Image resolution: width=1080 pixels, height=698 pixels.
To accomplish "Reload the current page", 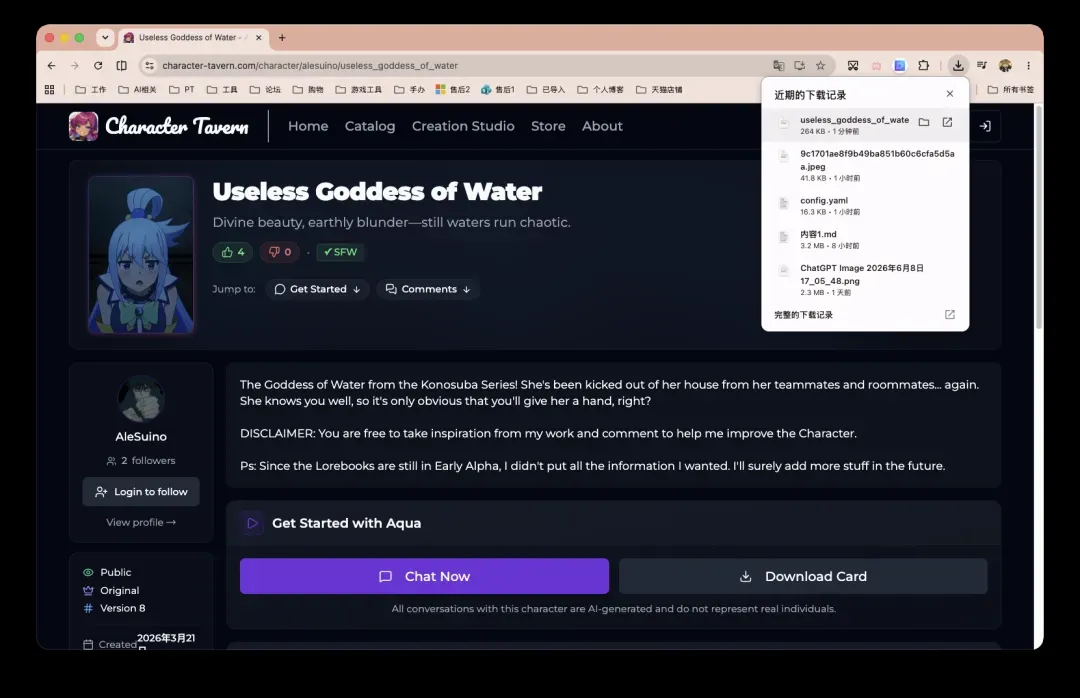I will coord(98,65).
